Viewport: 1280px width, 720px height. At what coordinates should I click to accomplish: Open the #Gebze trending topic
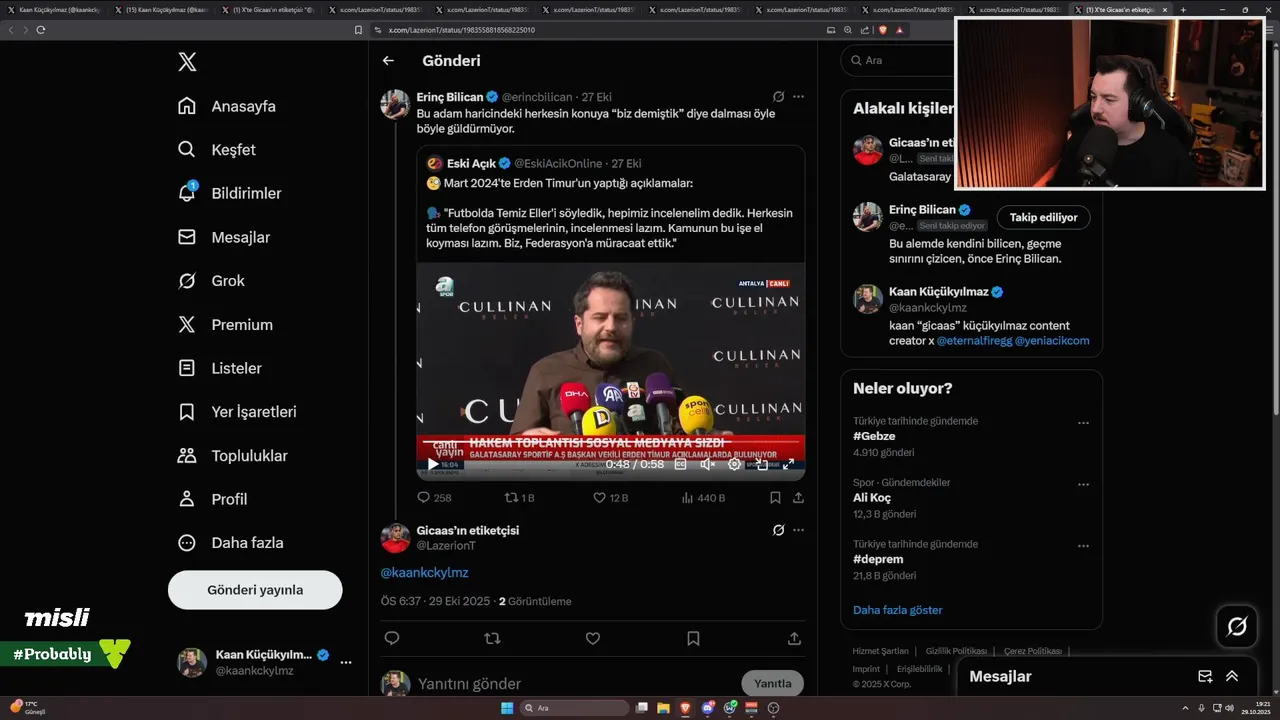[x=874, y=437]
